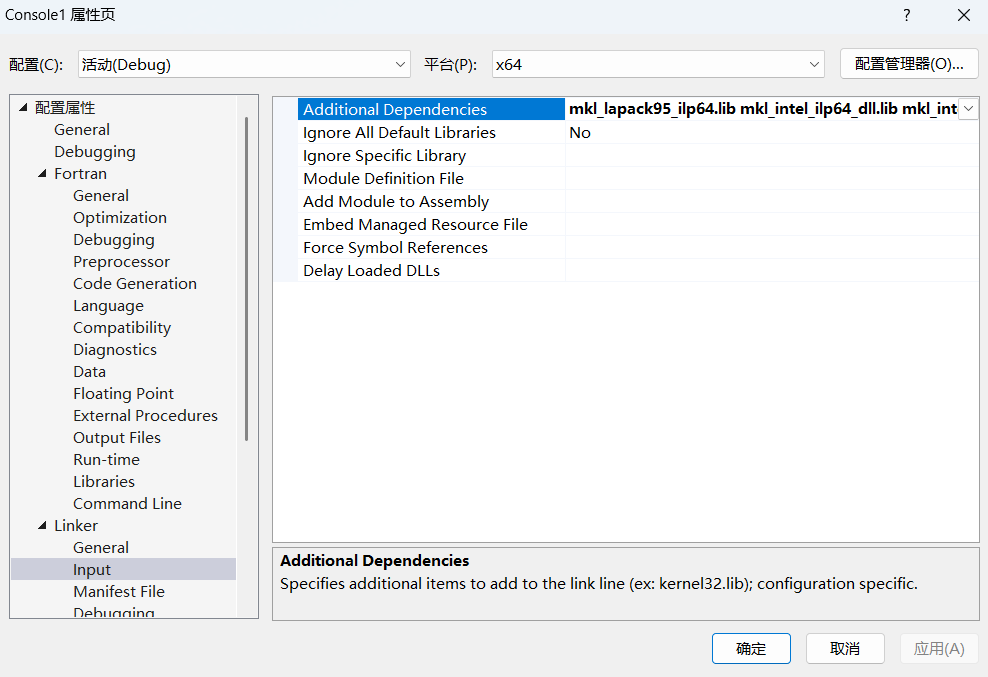Select Module Definition File property
Viewport: 988px width, 677px height.
[x=431, y=178]
